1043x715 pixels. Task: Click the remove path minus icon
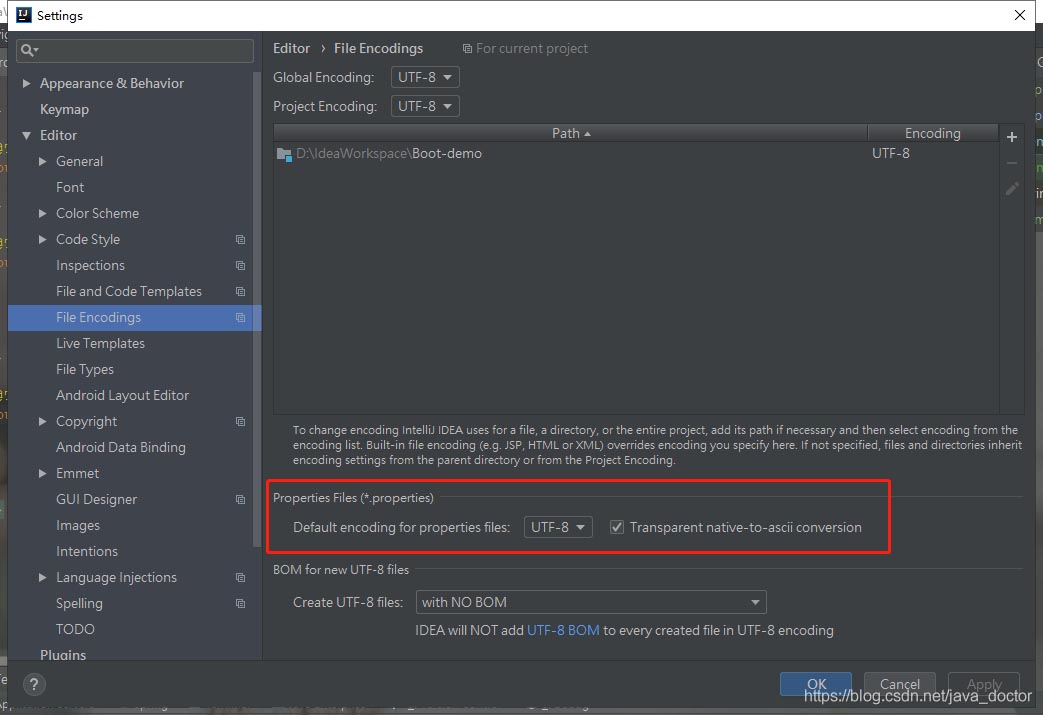click(x=1011, y=163)
